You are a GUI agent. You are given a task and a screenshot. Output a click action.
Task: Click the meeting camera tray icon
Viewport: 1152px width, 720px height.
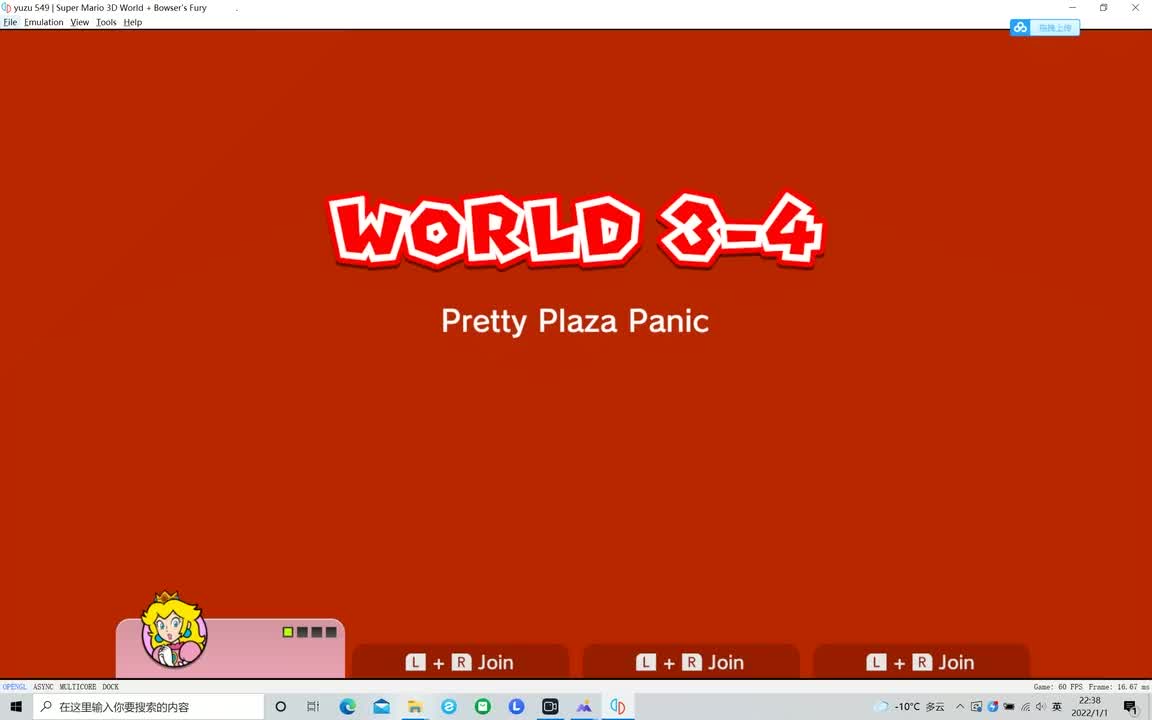pos(976,707)
